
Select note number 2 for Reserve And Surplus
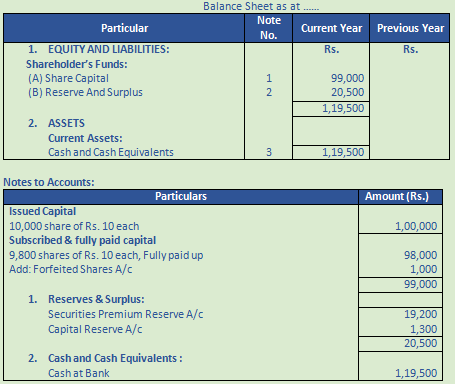point(269,92)
